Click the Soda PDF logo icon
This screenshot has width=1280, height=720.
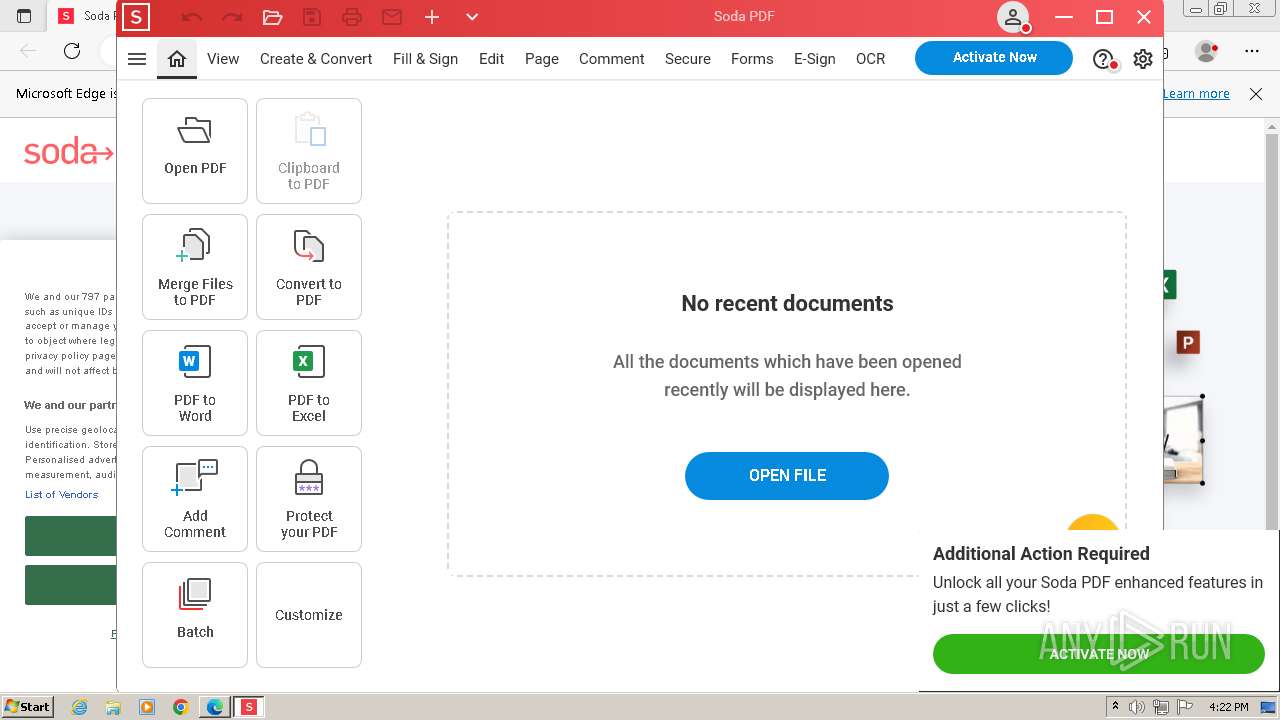[x=135, y=17]
